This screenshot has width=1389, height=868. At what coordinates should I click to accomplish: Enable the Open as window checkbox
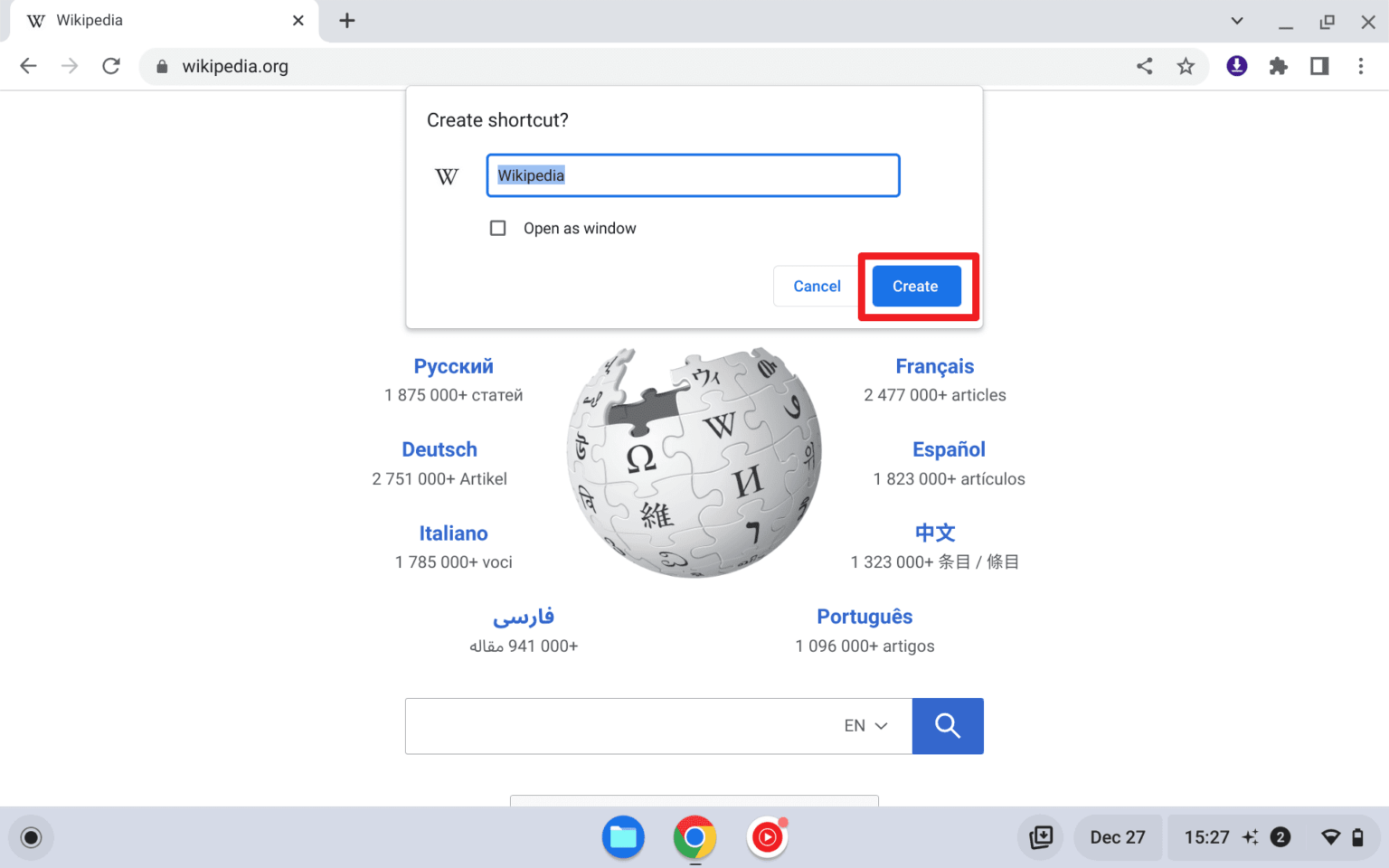pyautogui.click(x=497, y=228)
